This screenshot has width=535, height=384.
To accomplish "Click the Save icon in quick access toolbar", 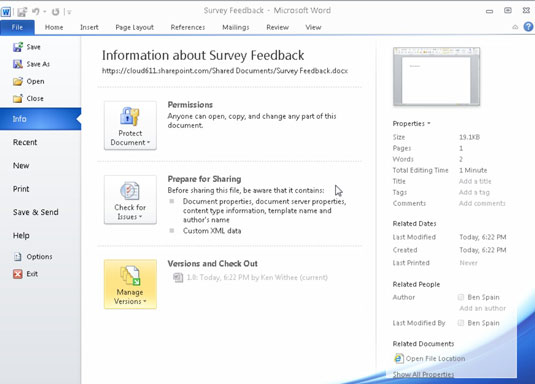I will coord(22,12).
